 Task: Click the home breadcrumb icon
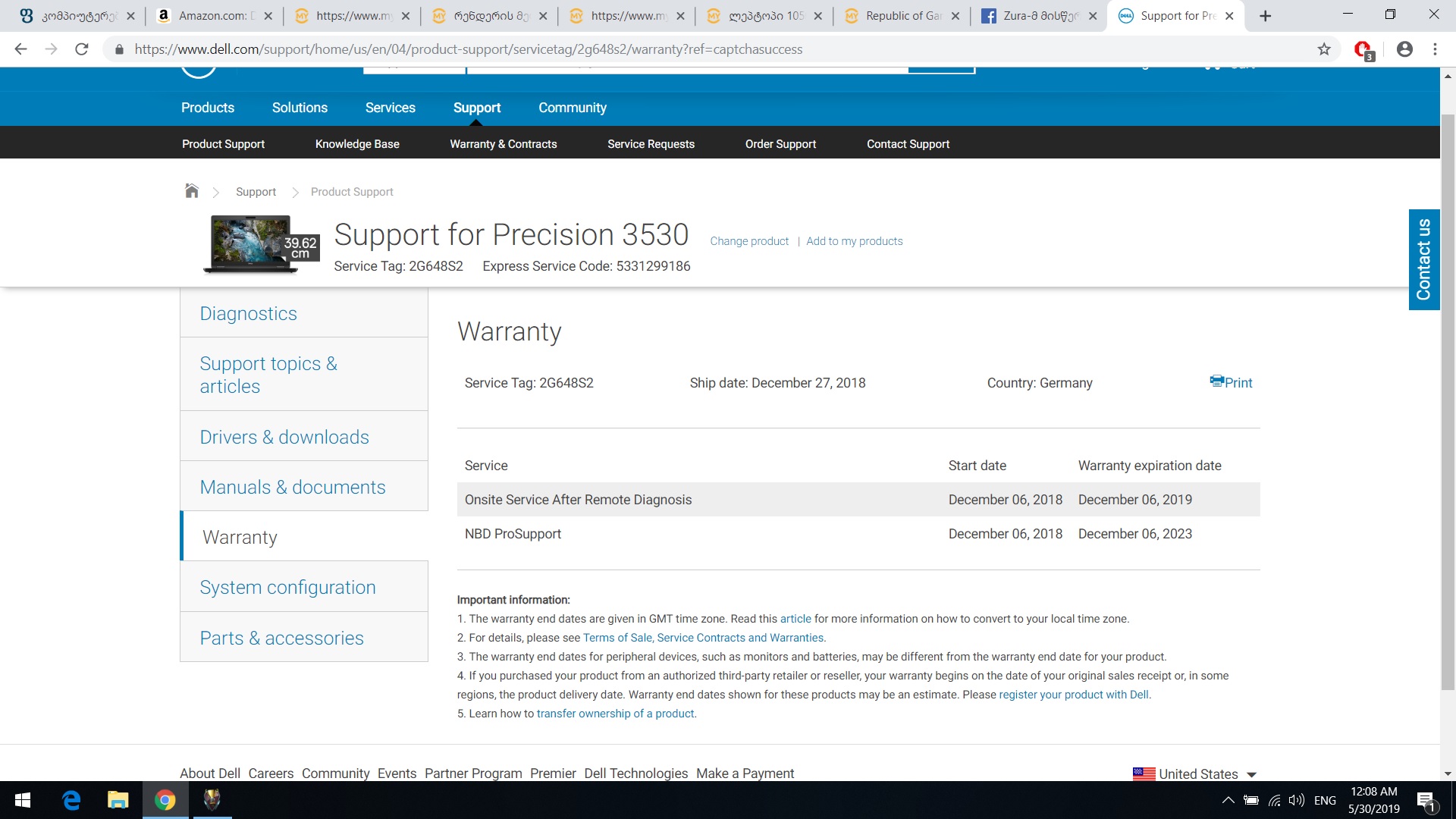point(192,191)
